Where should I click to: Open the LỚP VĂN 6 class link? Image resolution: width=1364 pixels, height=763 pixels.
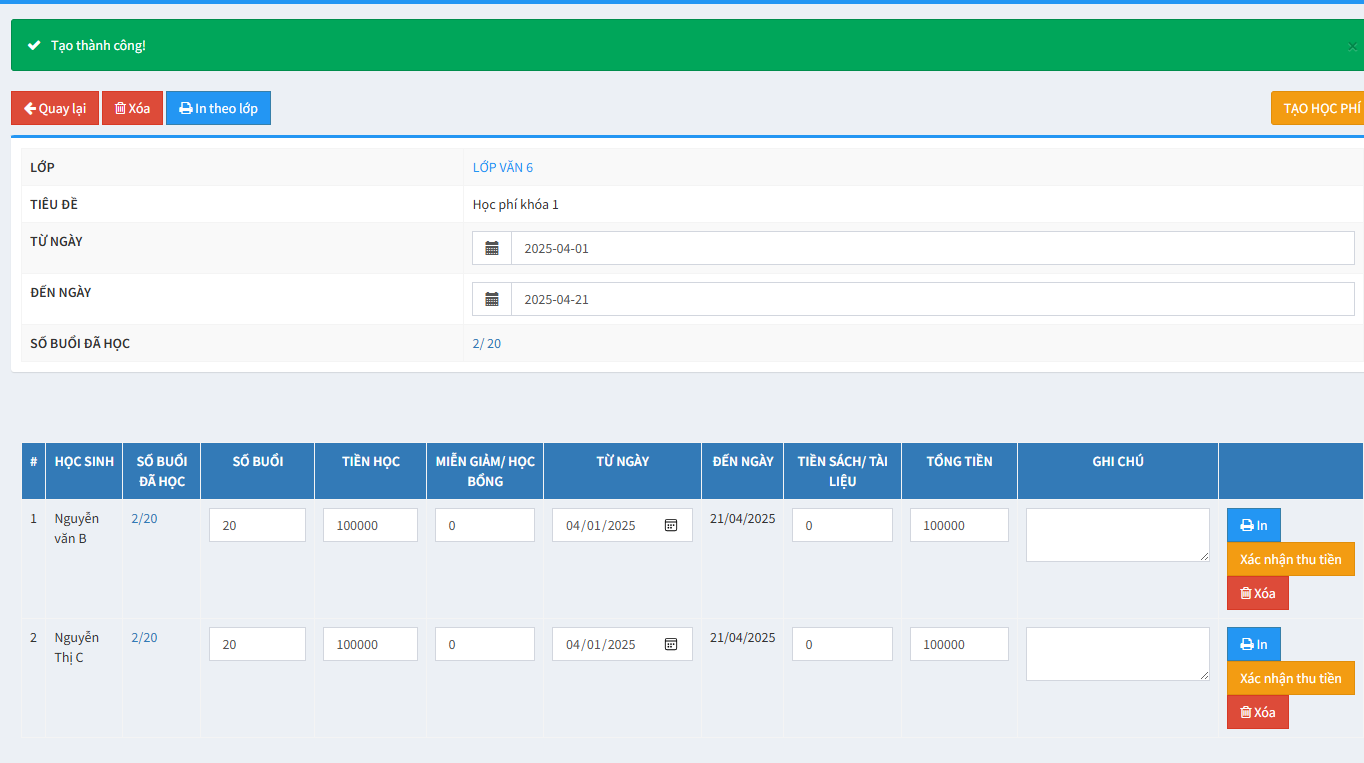pos(503,167)
